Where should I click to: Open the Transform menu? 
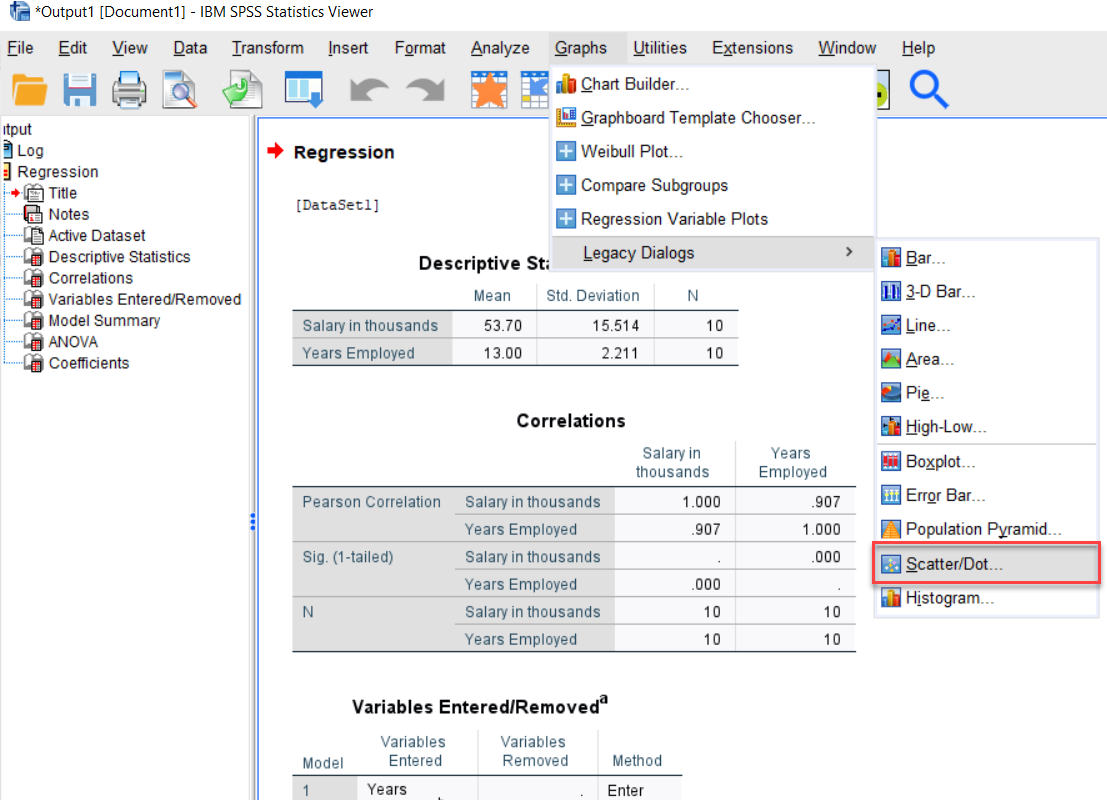[x=268, y=48]
